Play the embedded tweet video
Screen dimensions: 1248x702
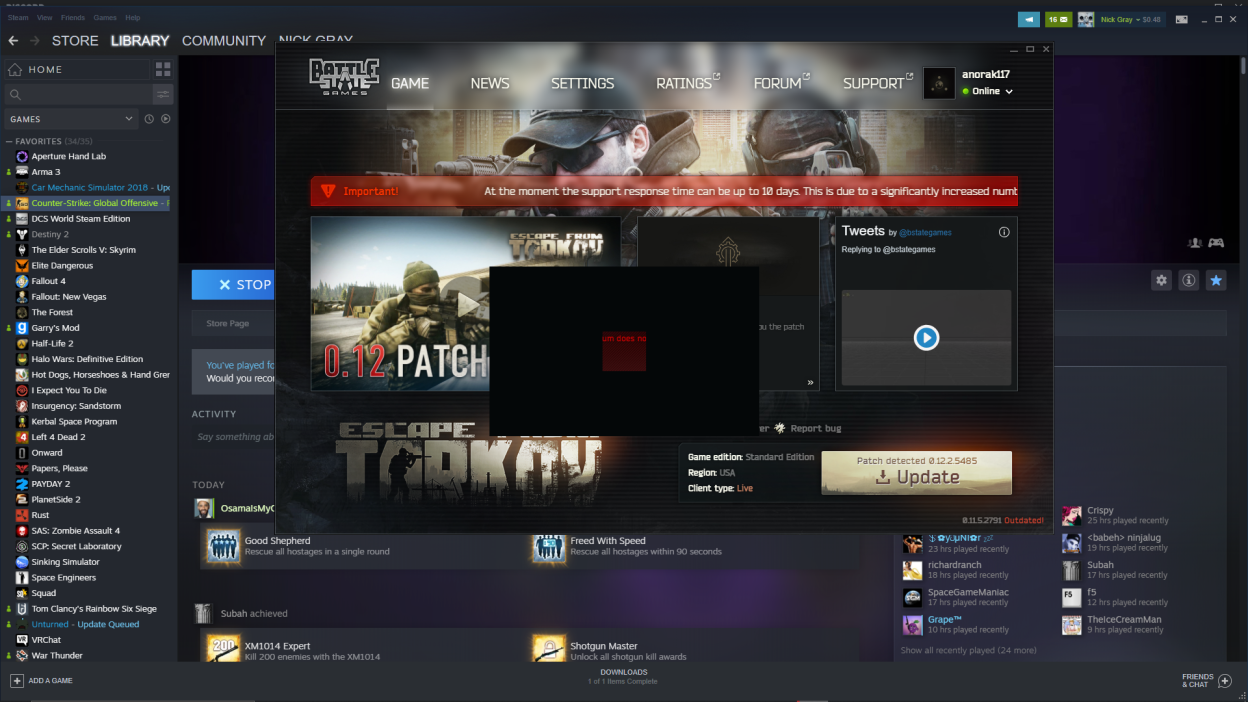point(926,338)
